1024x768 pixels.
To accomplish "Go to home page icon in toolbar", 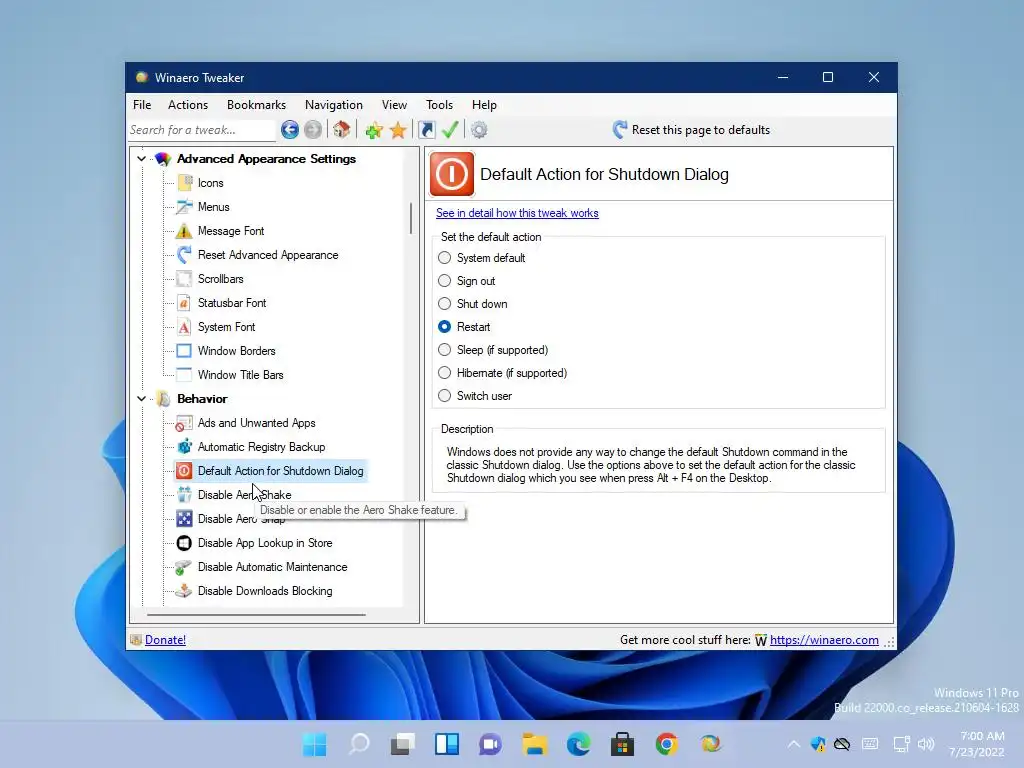I will click(x=342, y=130).
